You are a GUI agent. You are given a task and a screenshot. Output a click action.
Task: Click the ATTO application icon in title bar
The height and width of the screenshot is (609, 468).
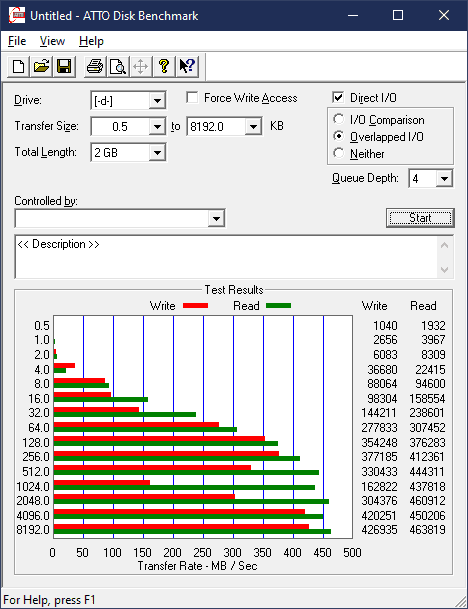point(17,16)
